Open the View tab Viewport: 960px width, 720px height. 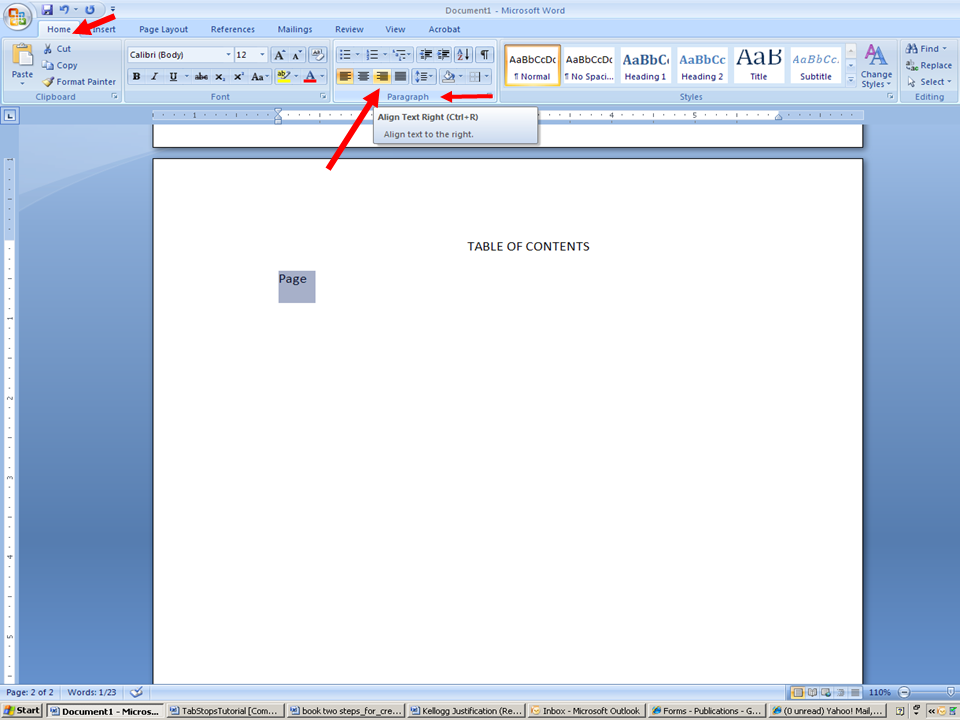click(395, 29)
